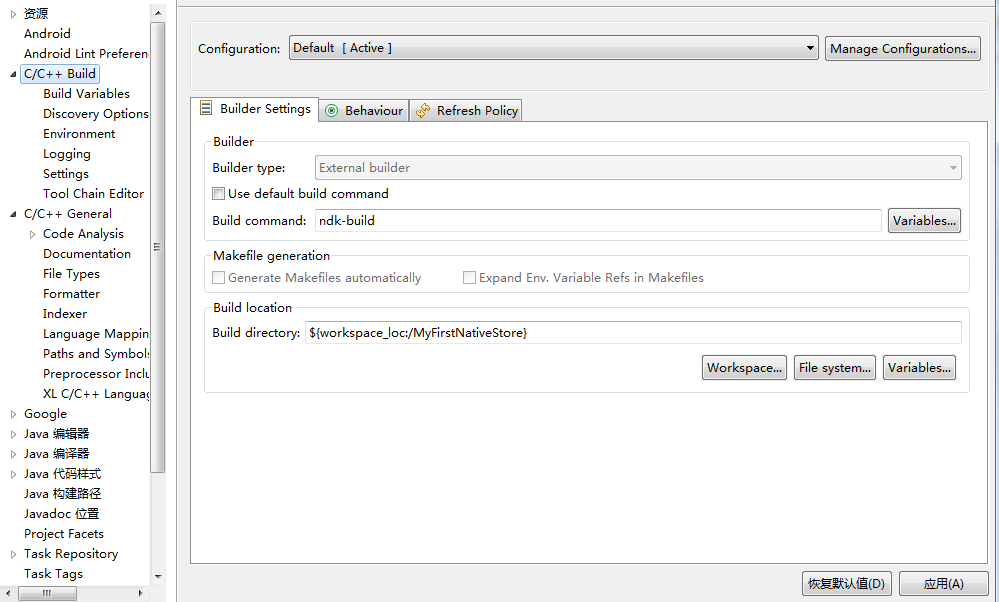This screenshot has height=602, width=999.
Task: Select Java 构建路径 item
Action: tap(62, 494)
